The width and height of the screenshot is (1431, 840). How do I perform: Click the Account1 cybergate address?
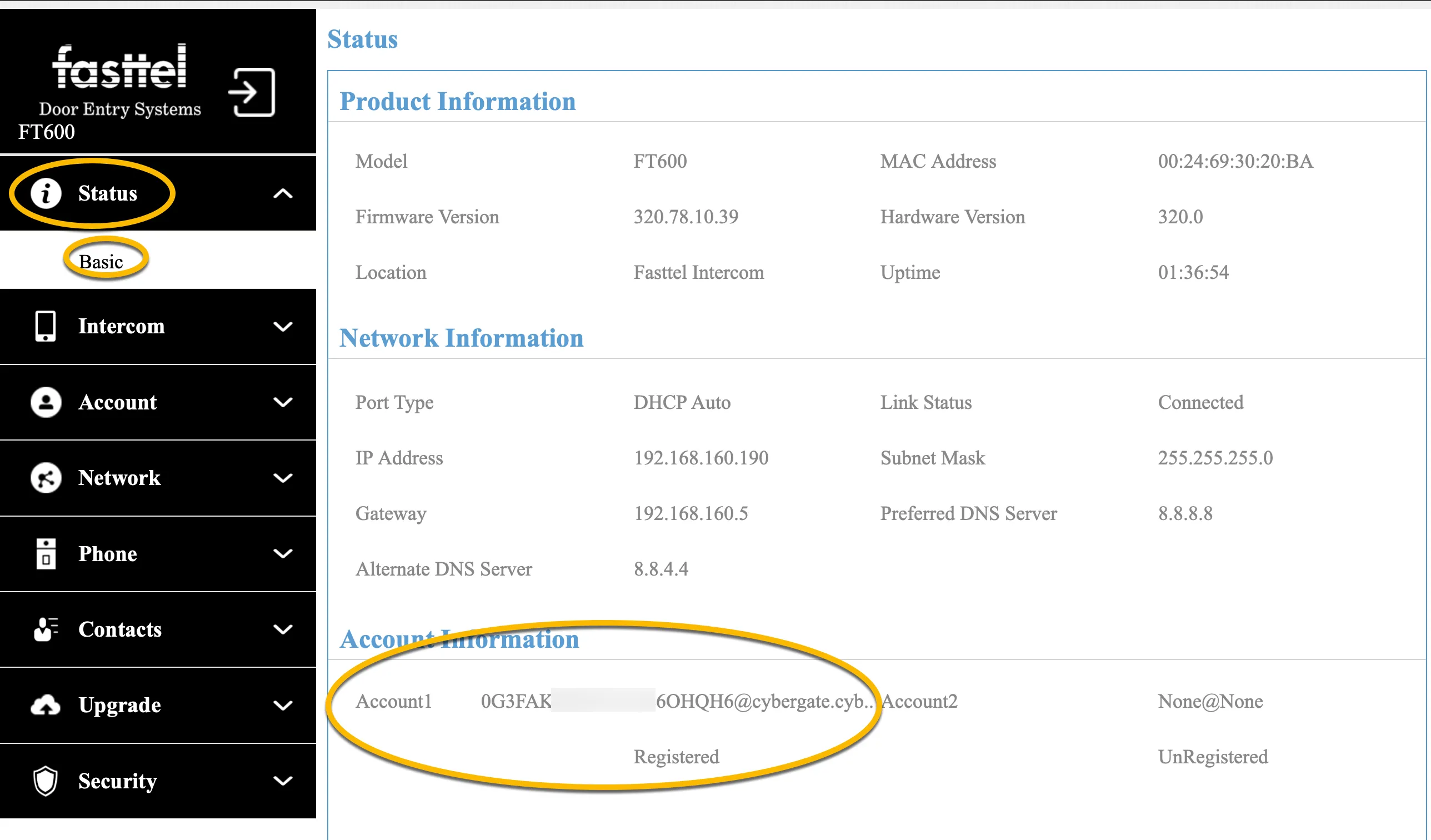point(678,702)
